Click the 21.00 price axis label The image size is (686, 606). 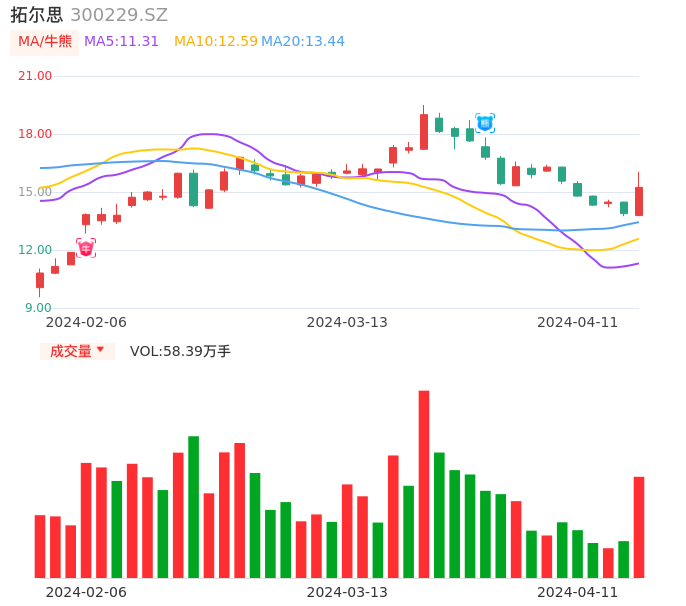pos(36,76)
